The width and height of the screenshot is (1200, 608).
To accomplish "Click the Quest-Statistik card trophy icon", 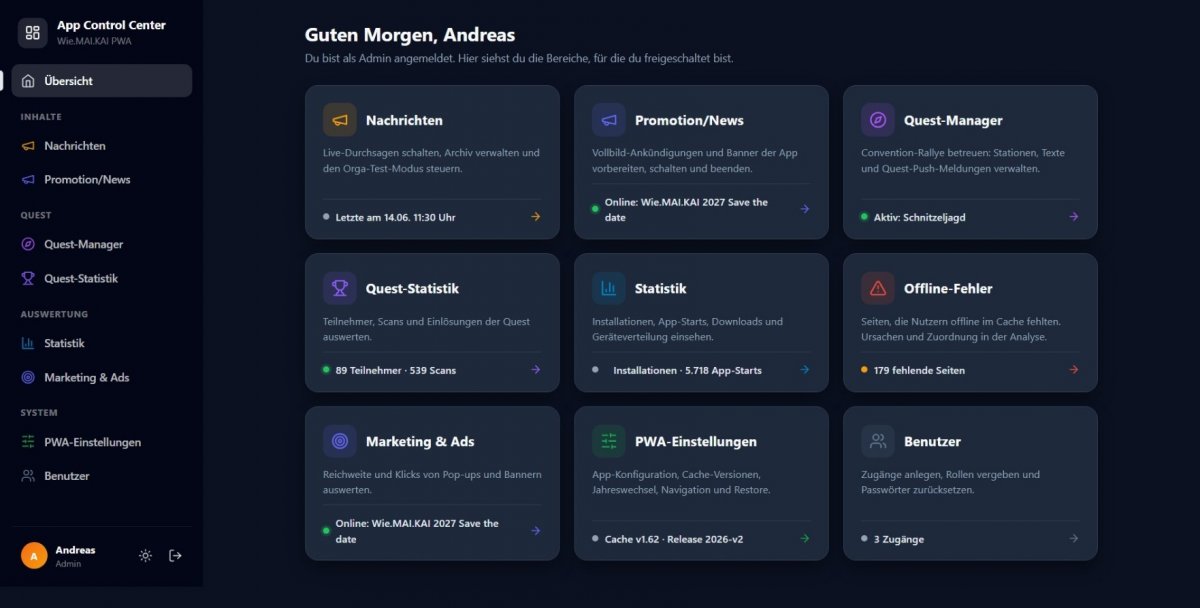I will click(340, 288).
